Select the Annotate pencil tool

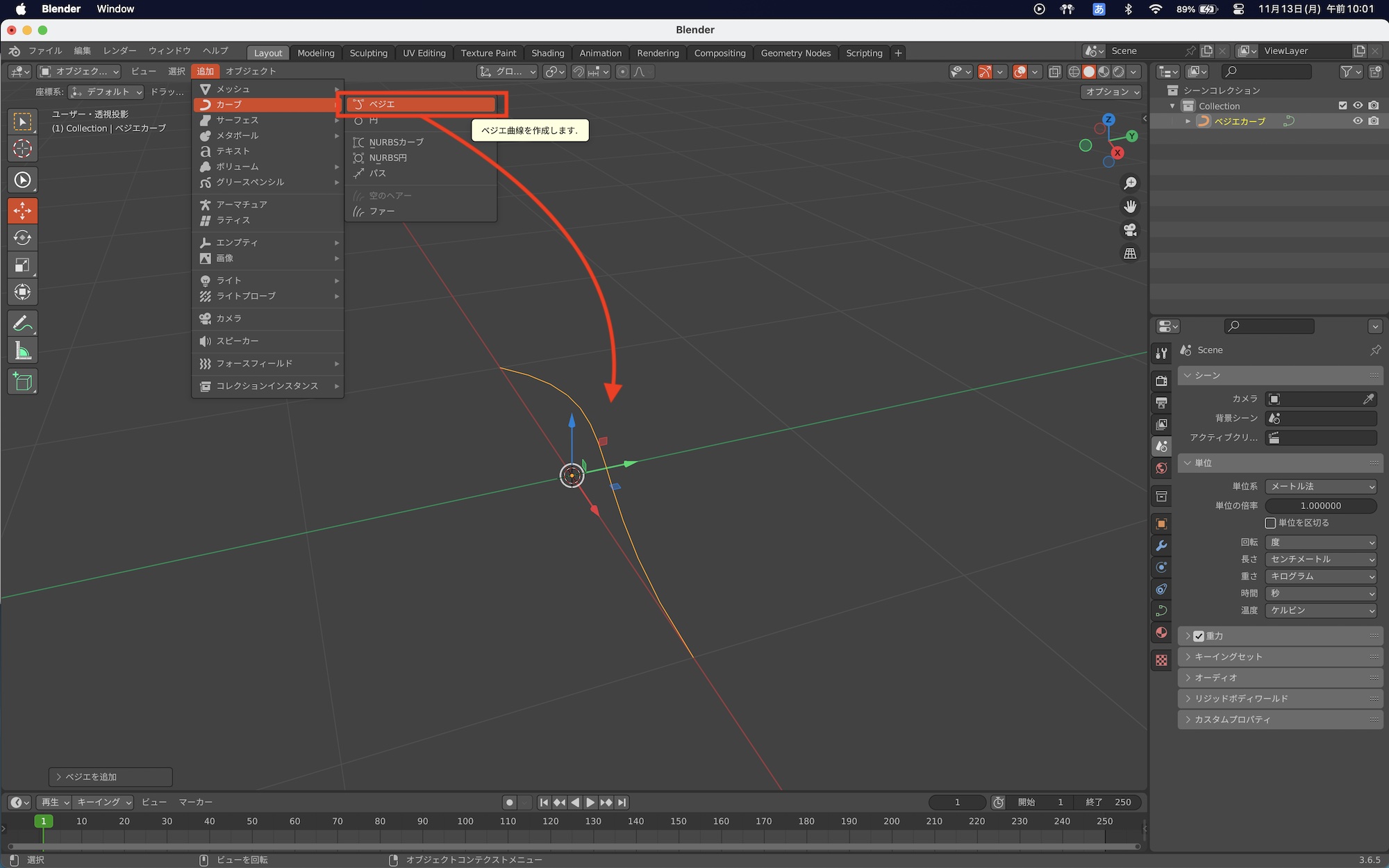pyautogui.click(x=22, y=324)
